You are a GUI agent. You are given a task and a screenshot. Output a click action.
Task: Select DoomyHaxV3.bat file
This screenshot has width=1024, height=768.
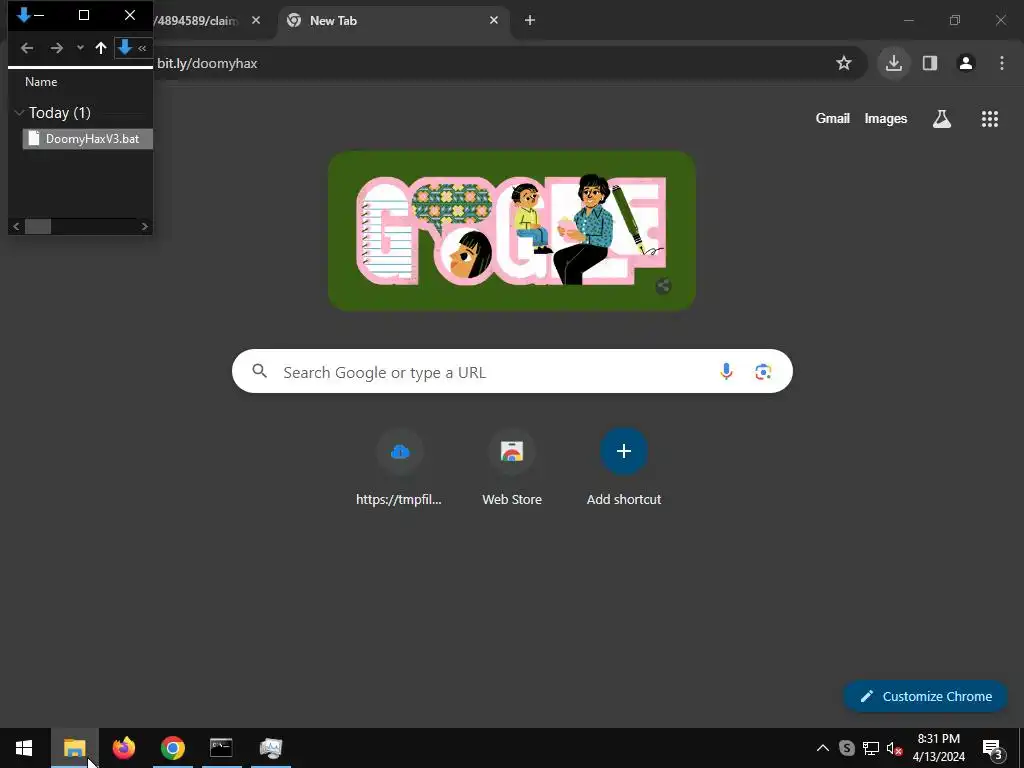(x=88, y=138)
